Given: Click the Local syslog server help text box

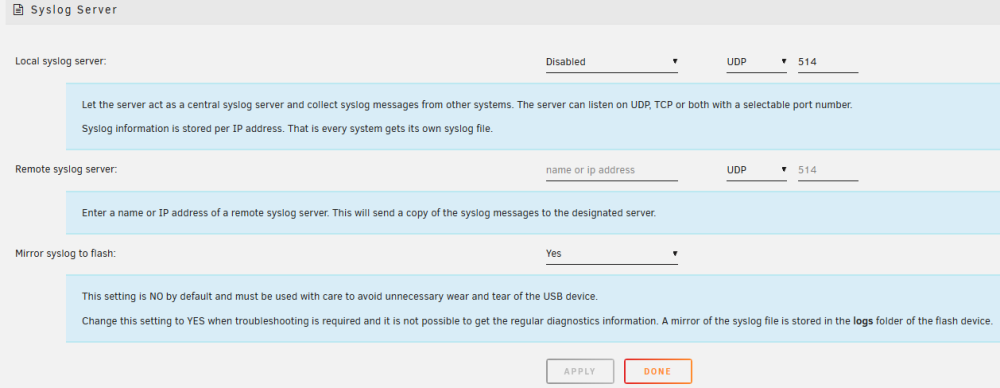Looking at the screenshot, I should pos(533,116).
